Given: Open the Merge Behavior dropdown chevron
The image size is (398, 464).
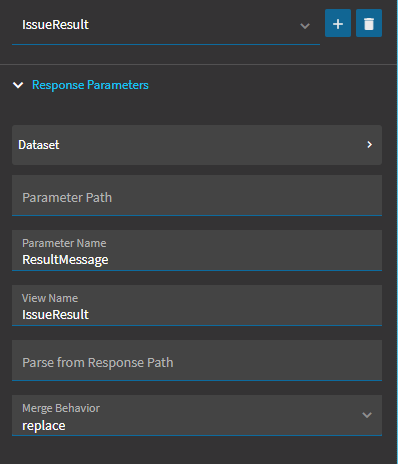Looking at the screenshot, I should (x=367, y=415).
